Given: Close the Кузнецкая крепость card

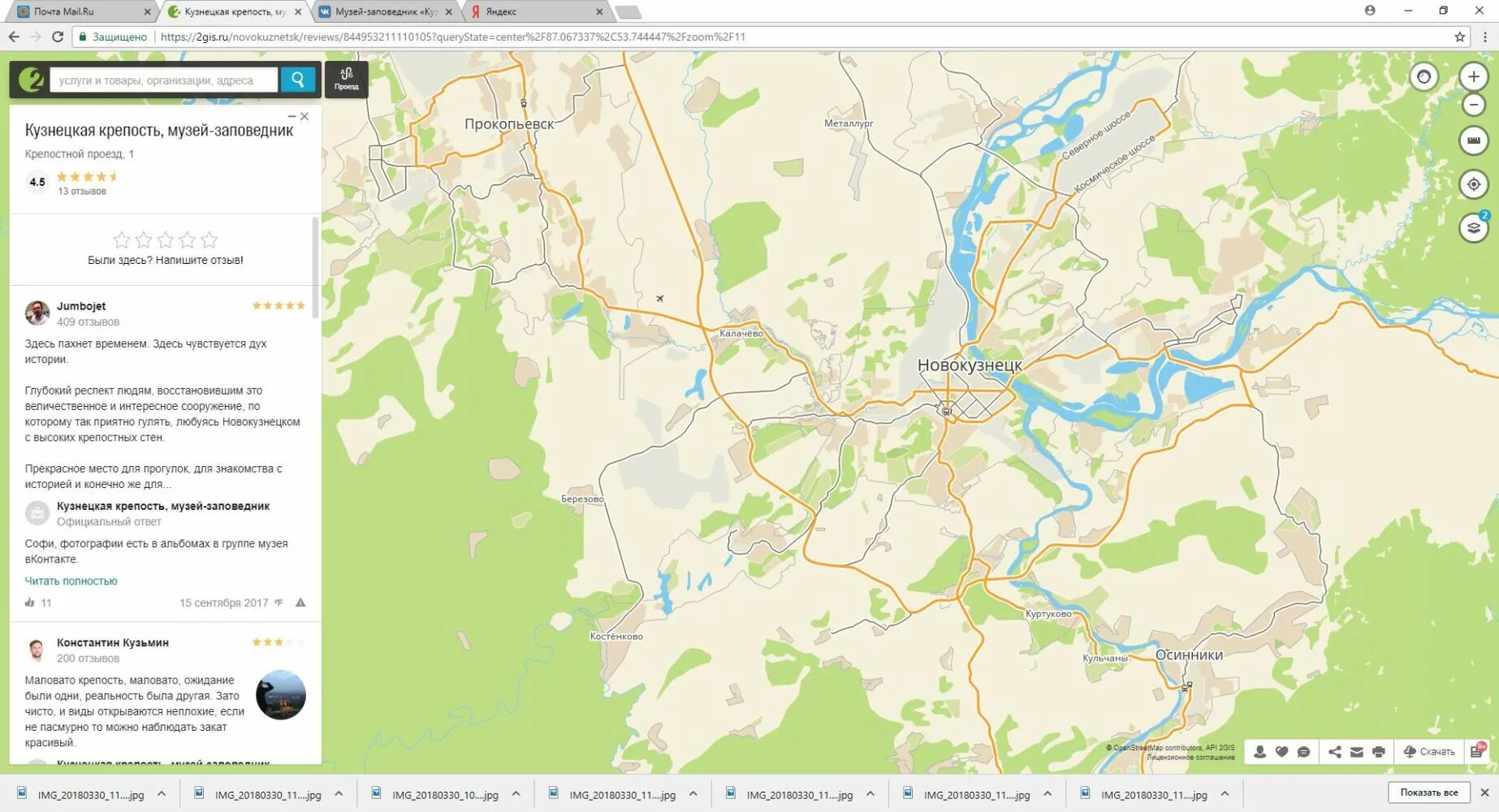Looking at the screenshot, I should [x=305, y=117].
